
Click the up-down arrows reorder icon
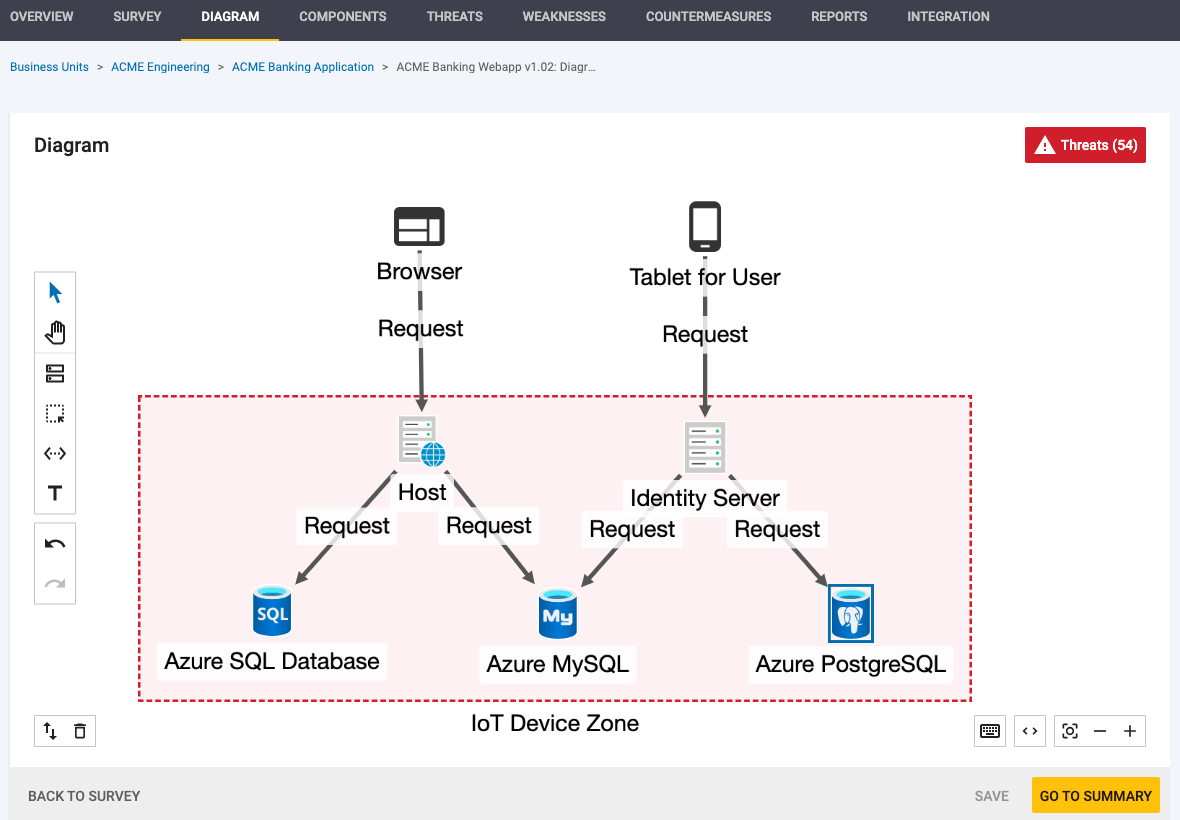click(x=50, y=730)
